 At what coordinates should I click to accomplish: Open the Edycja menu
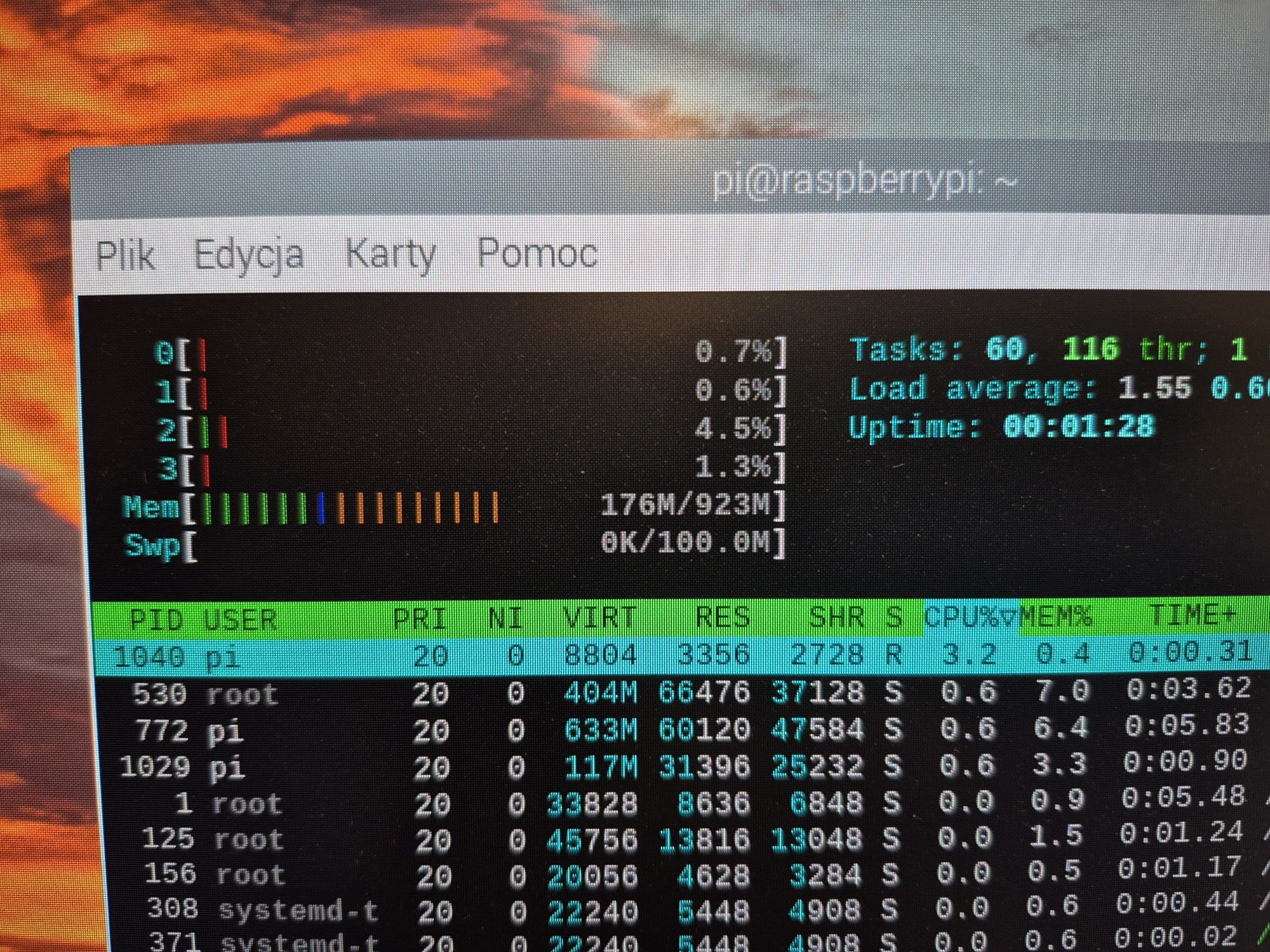click(x=249, y=256)
